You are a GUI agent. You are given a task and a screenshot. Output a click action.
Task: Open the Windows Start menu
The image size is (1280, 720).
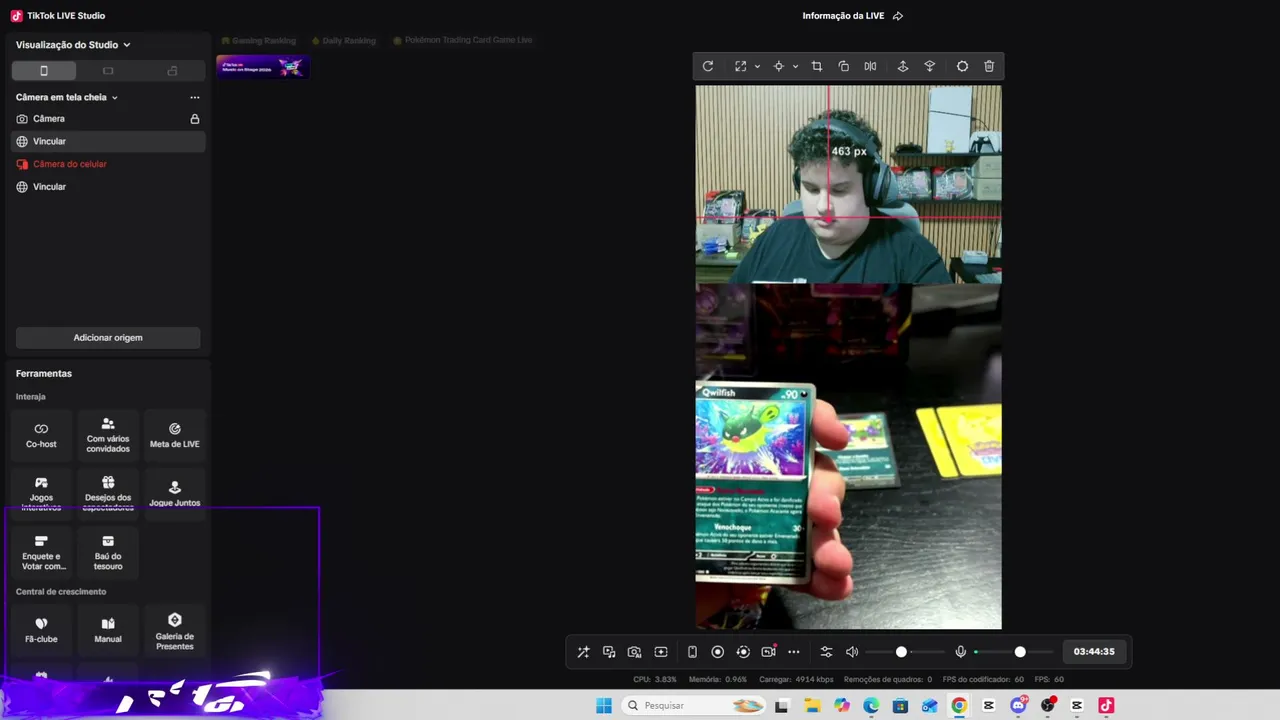[604, 706]
